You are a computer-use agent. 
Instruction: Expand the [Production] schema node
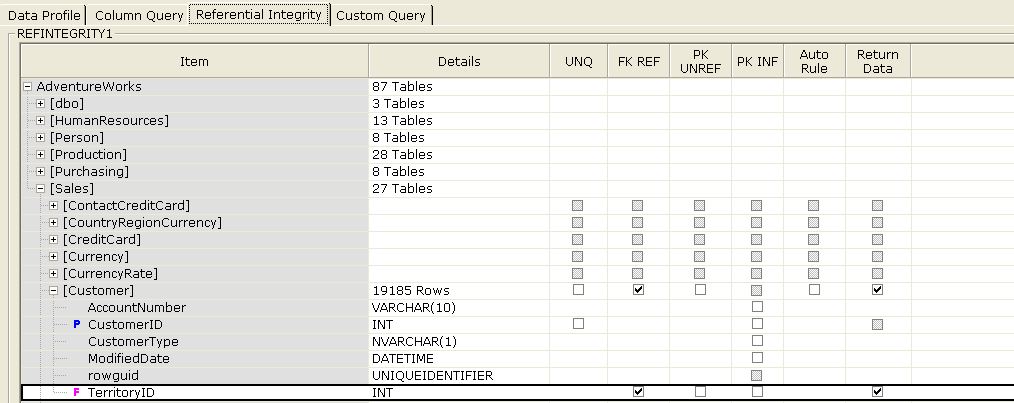coord(40,154)
